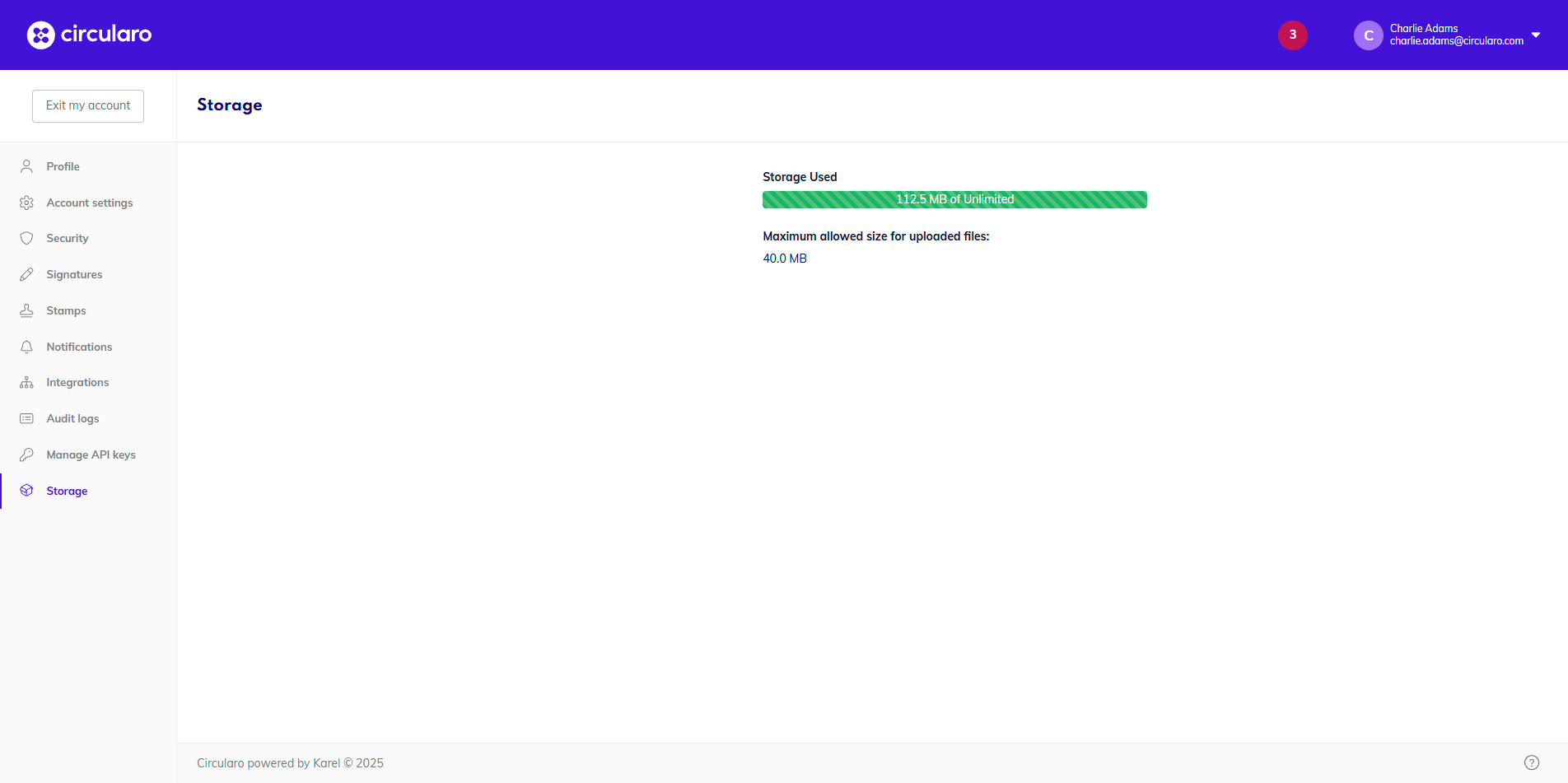Click the Signatures pen icon

click(x=26, y=274)
